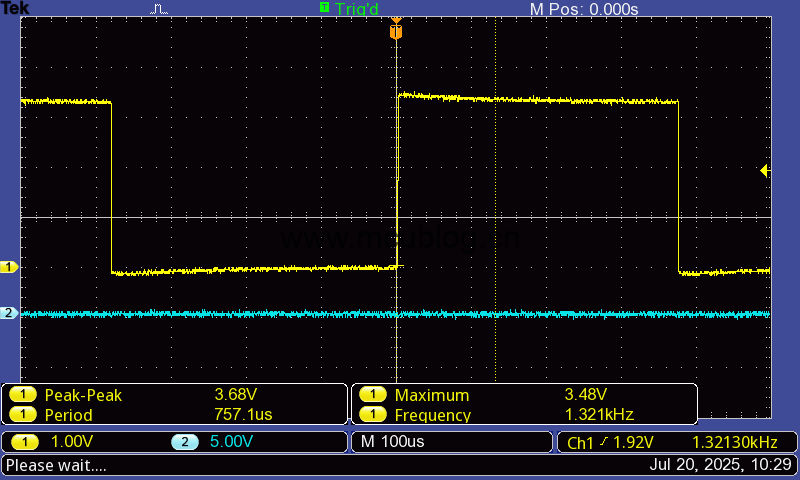Click the date and time display
The width and height of the screenshot is (800, 480).
tap(720, 465)
